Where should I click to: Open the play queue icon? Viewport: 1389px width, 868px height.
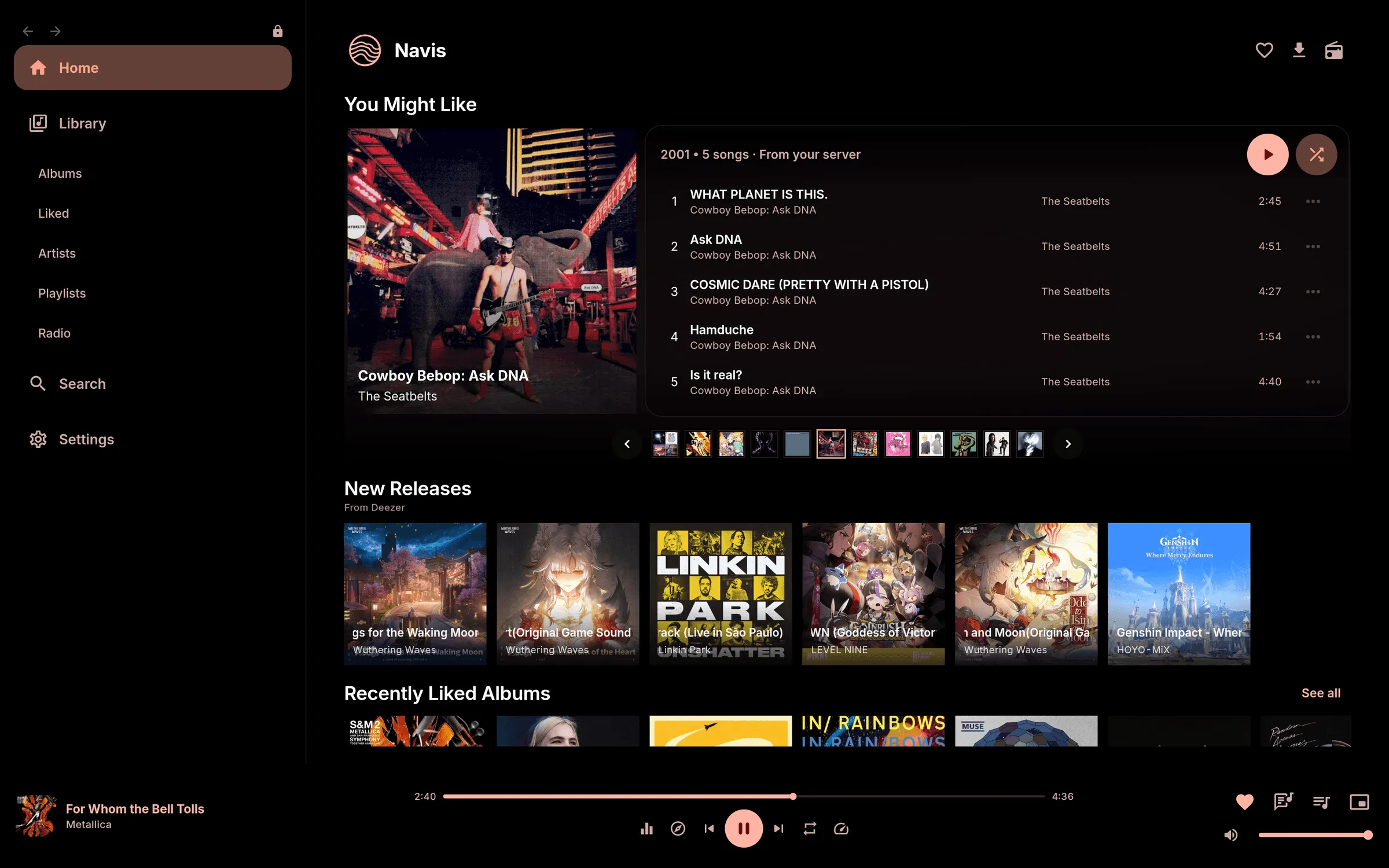pos(1321,801)
